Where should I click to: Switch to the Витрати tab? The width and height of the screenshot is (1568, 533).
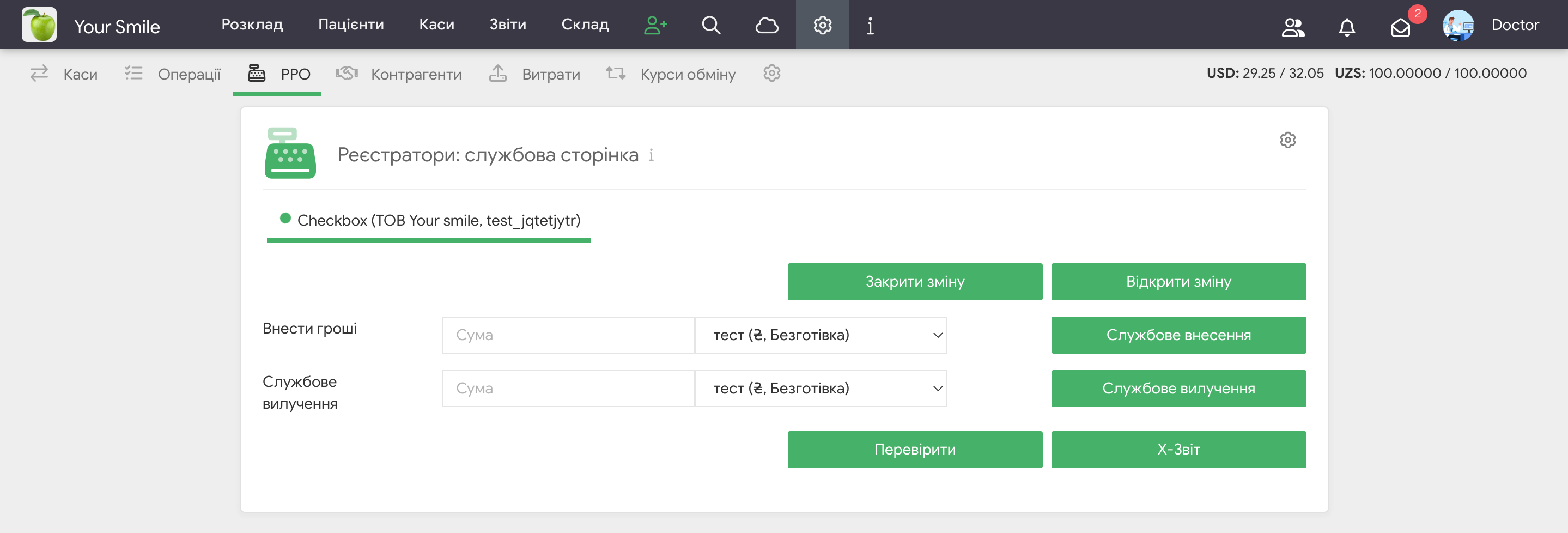coord(534,74)
